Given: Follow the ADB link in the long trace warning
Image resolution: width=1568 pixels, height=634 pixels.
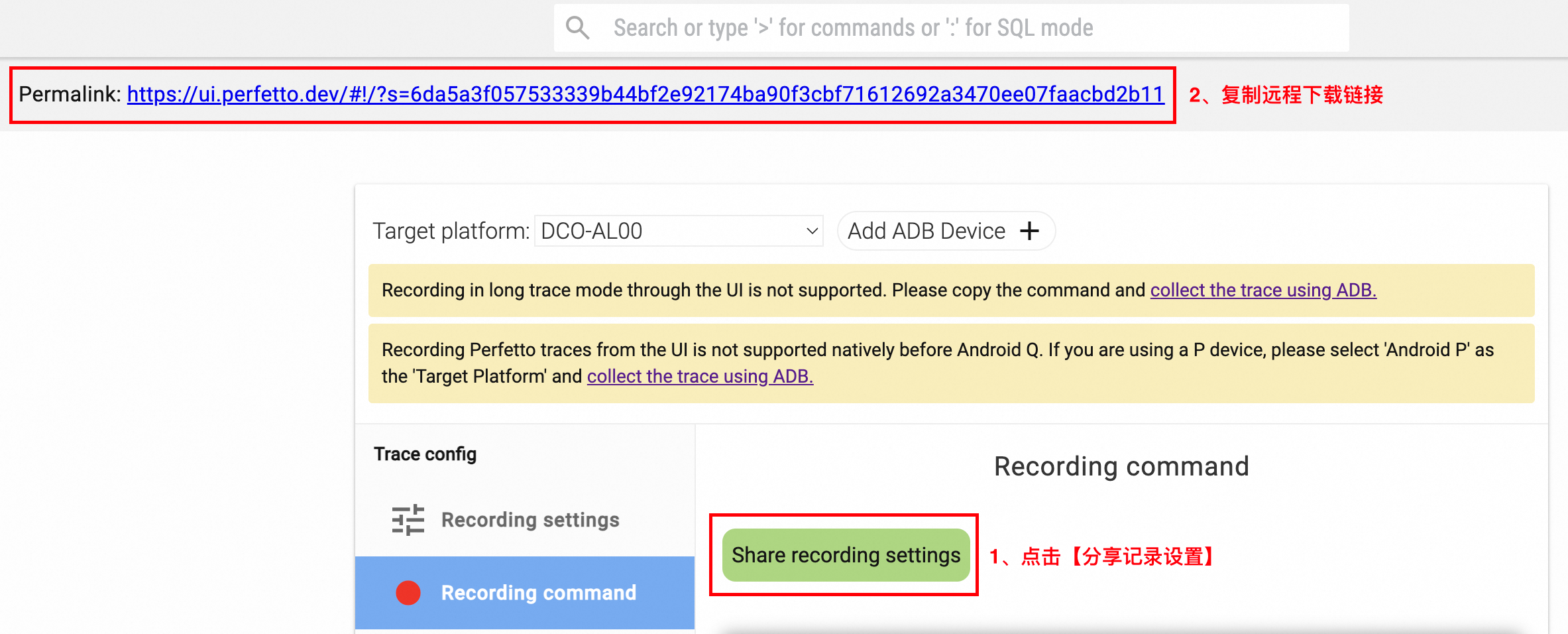Looking at the screenshot, I should (x=1262, y=290).
